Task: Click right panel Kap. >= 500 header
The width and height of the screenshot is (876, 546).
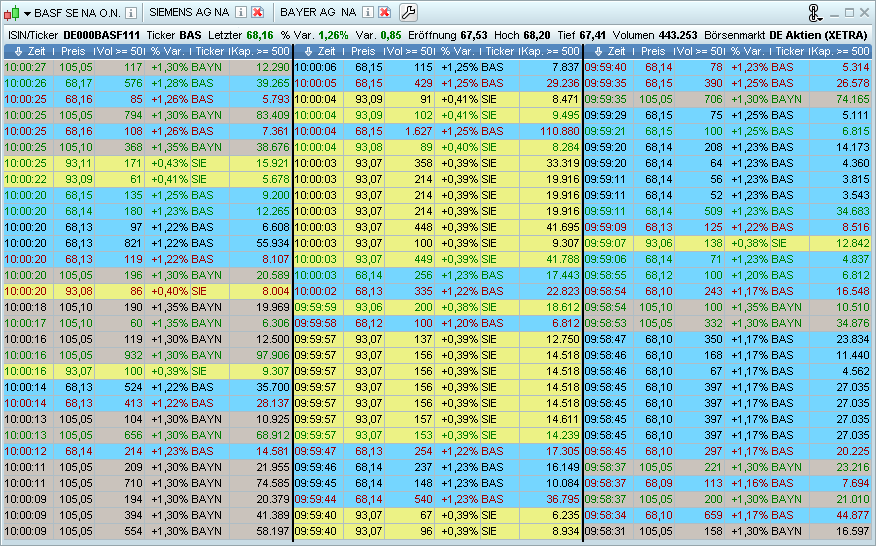Action: (x=840, y=51)
